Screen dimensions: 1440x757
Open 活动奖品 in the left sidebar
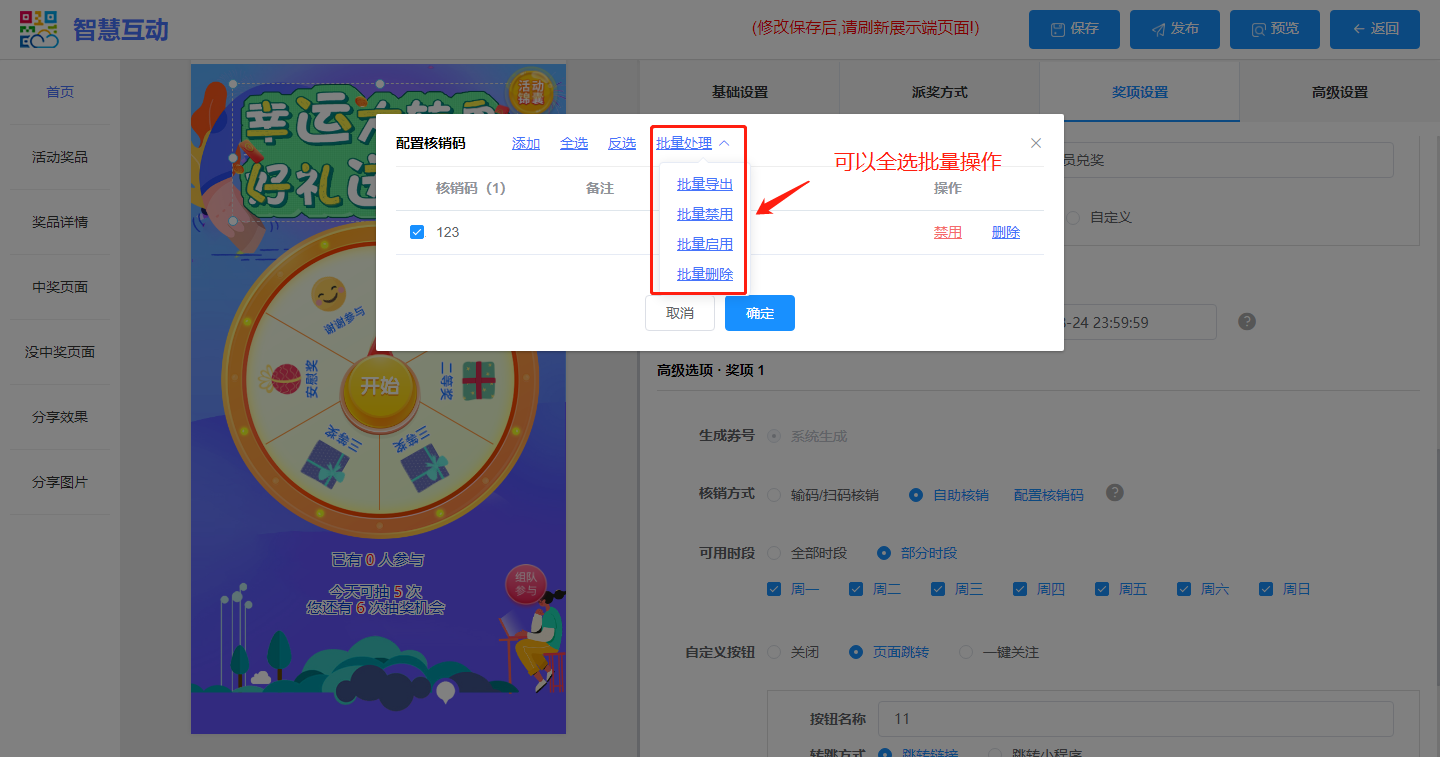[60, 157]
